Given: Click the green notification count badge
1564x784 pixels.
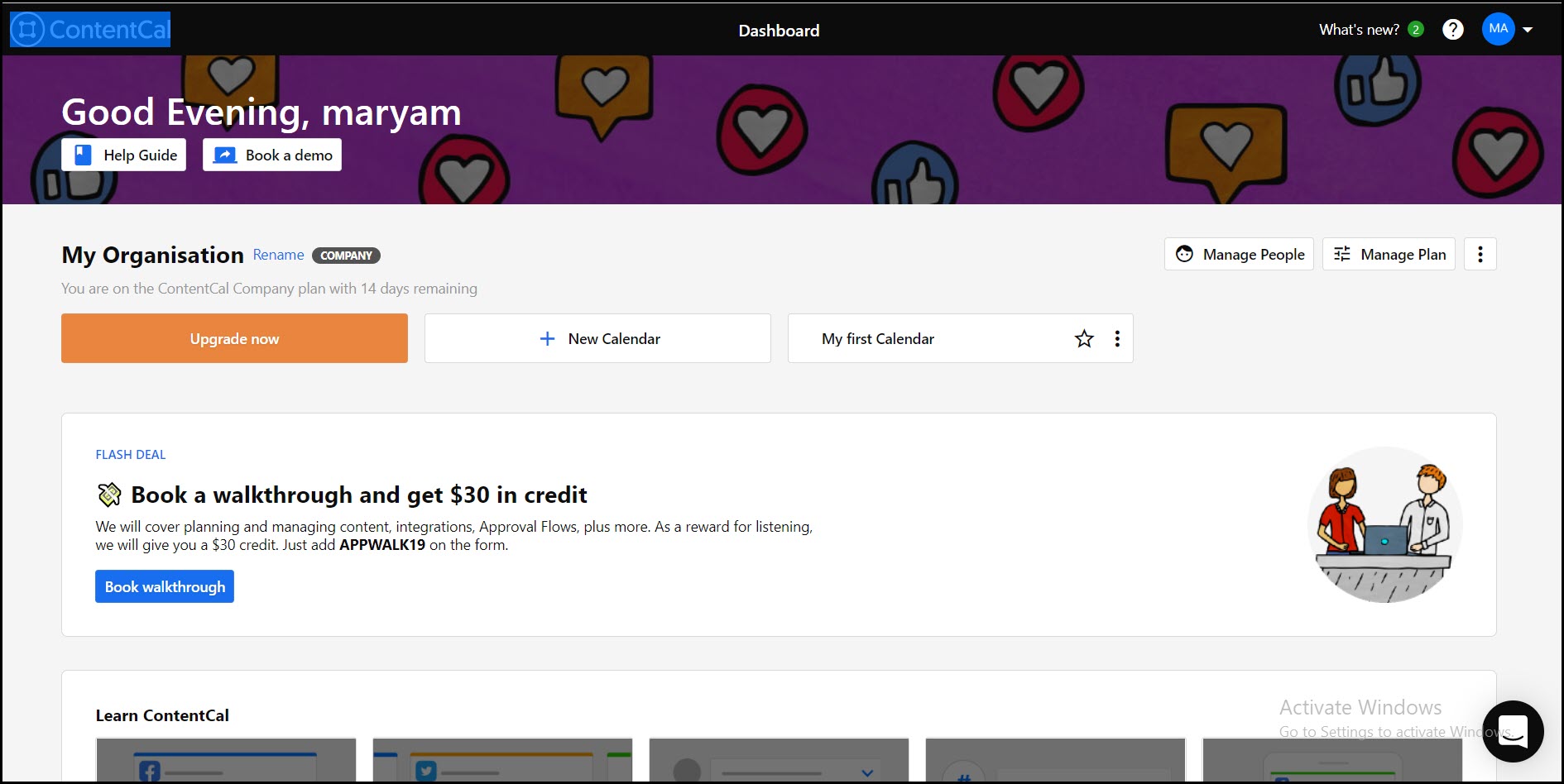Looking at the screenshot, I should 1416,30.
